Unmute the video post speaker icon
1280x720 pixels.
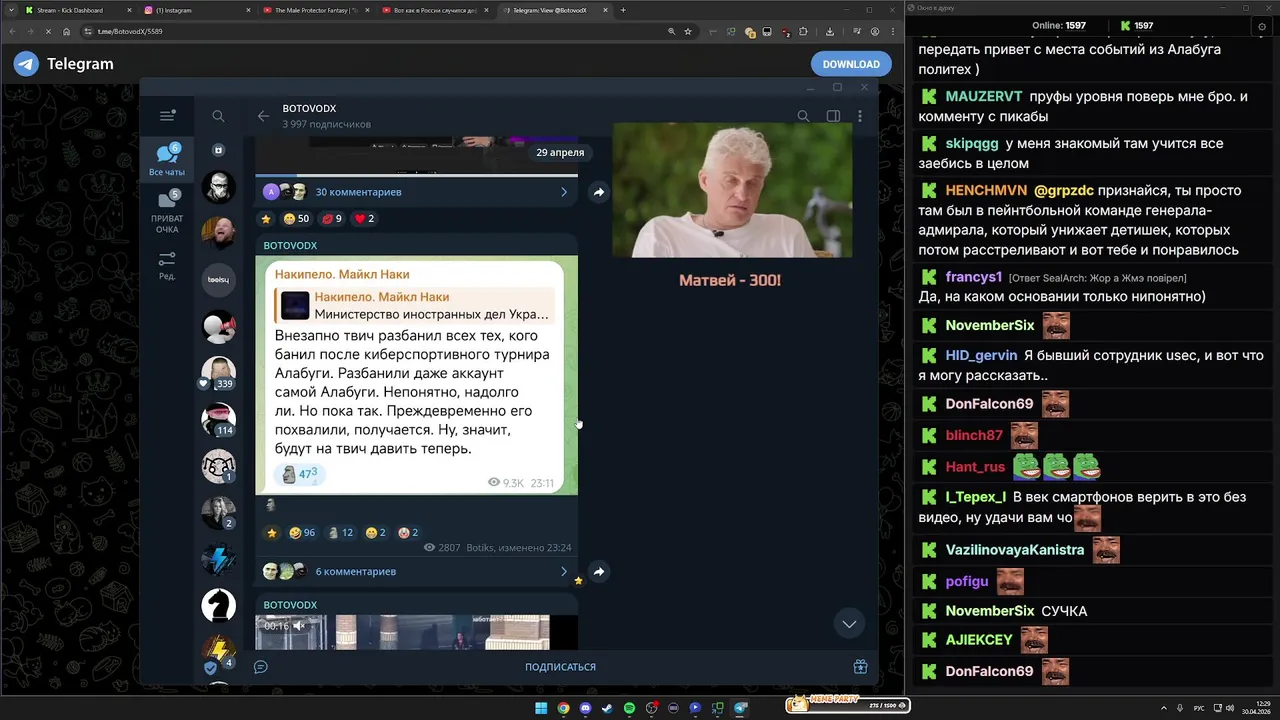click(x=298, y=626)
